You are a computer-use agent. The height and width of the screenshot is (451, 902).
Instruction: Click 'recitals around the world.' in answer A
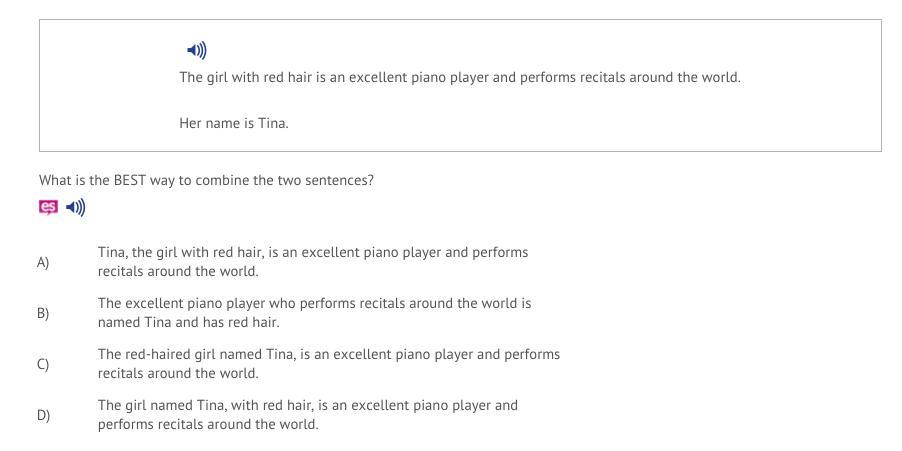[x=177, y=271]
